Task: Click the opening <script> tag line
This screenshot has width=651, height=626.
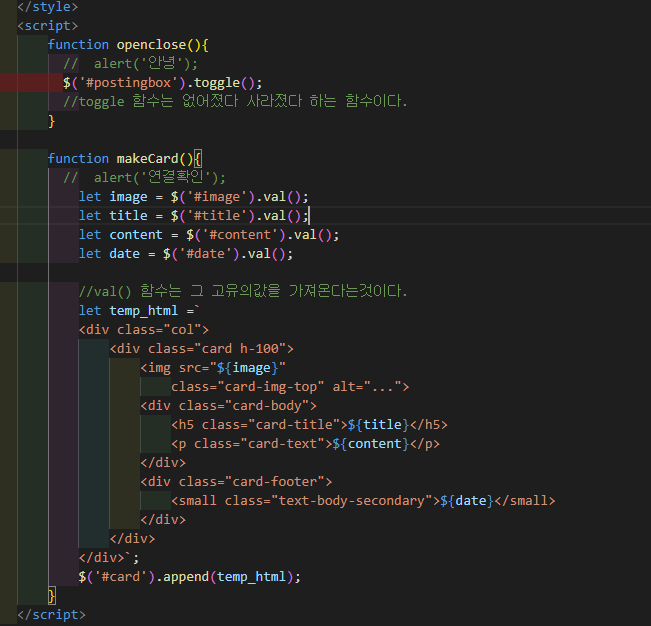Action: tap(47, 26)
